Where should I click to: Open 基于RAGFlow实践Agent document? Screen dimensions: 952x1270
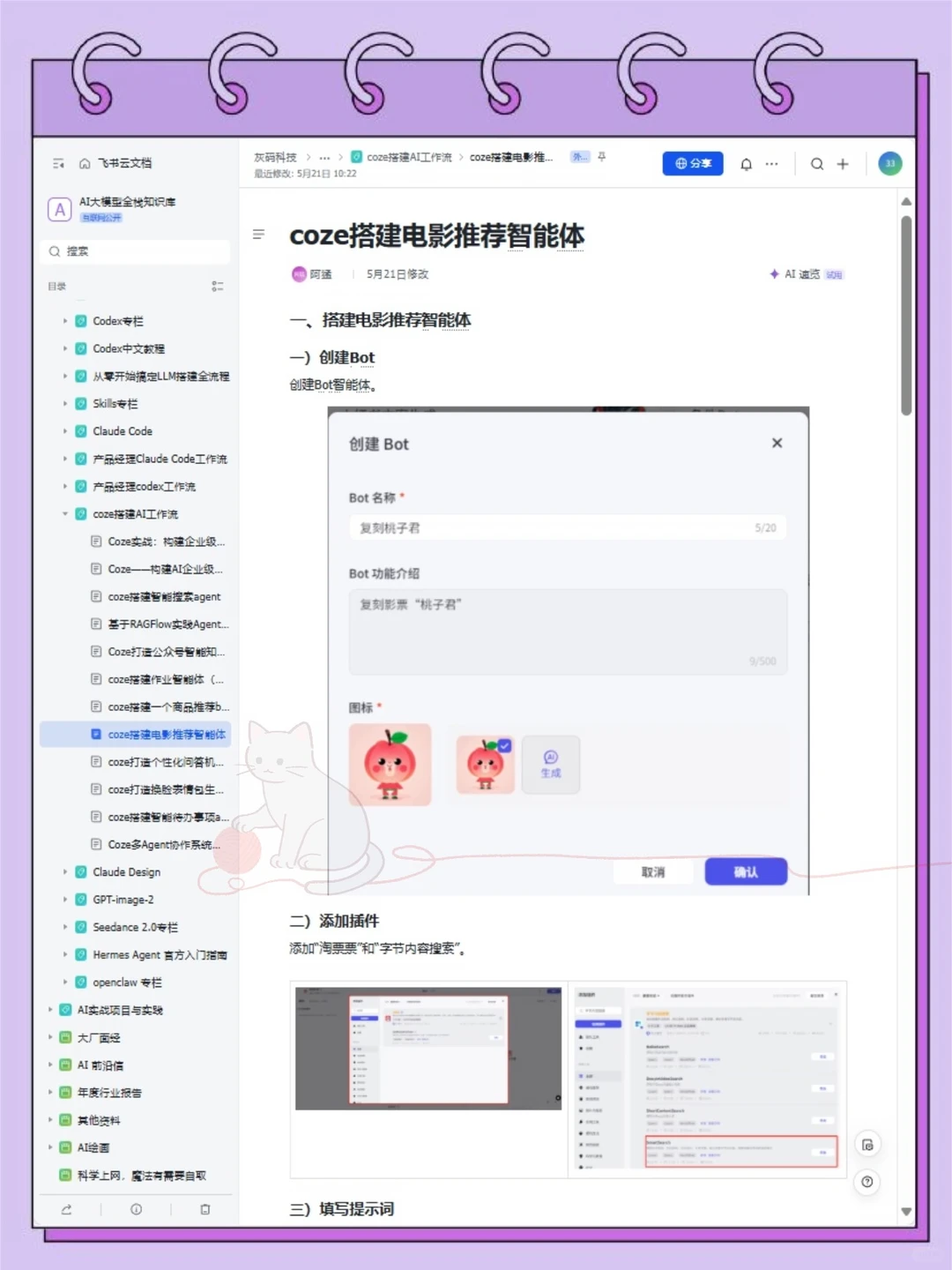[167, 624]
